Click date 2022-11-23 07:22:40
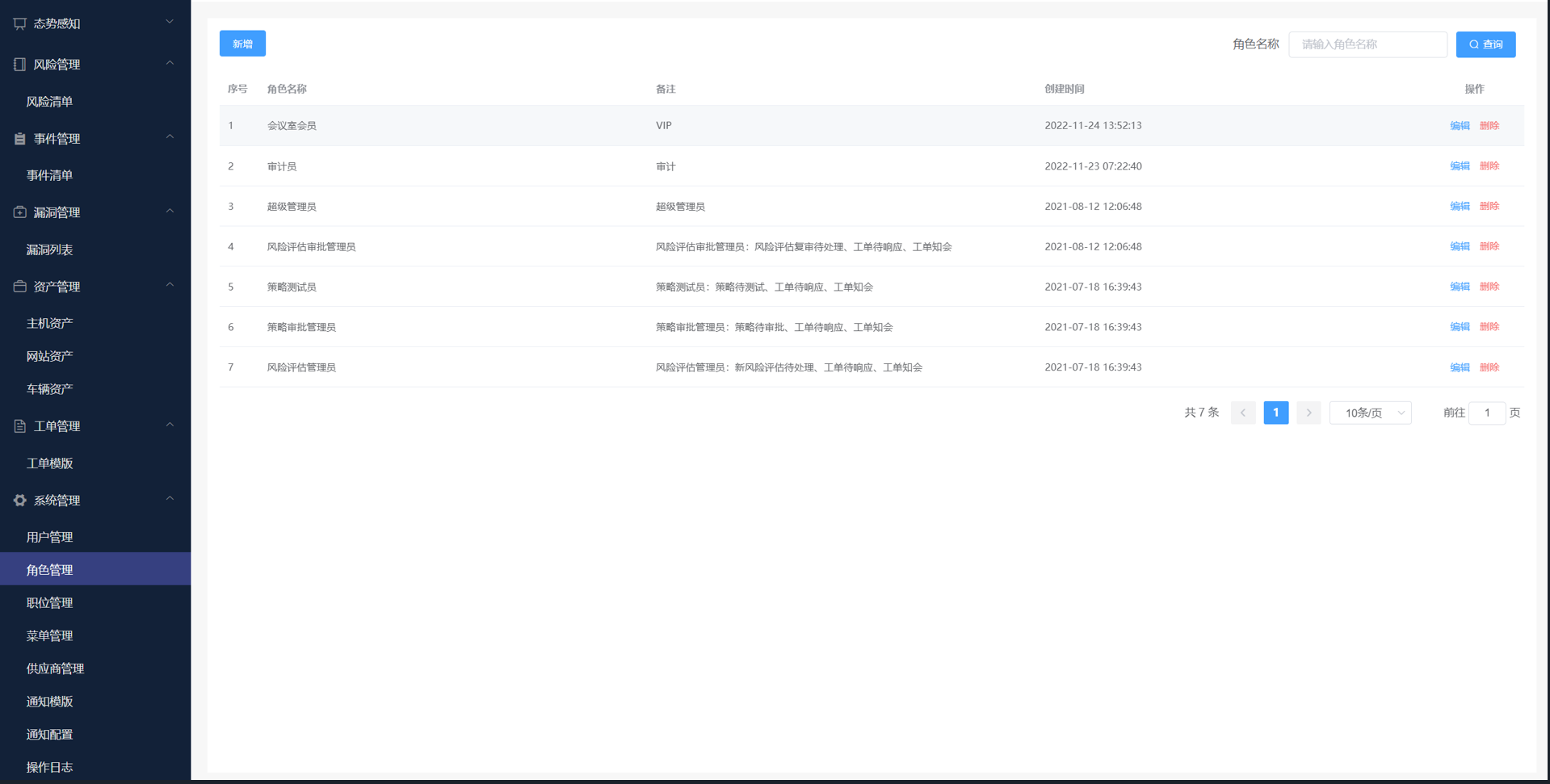Screen dimensions: 1550x784 [x=1093, y=166]
